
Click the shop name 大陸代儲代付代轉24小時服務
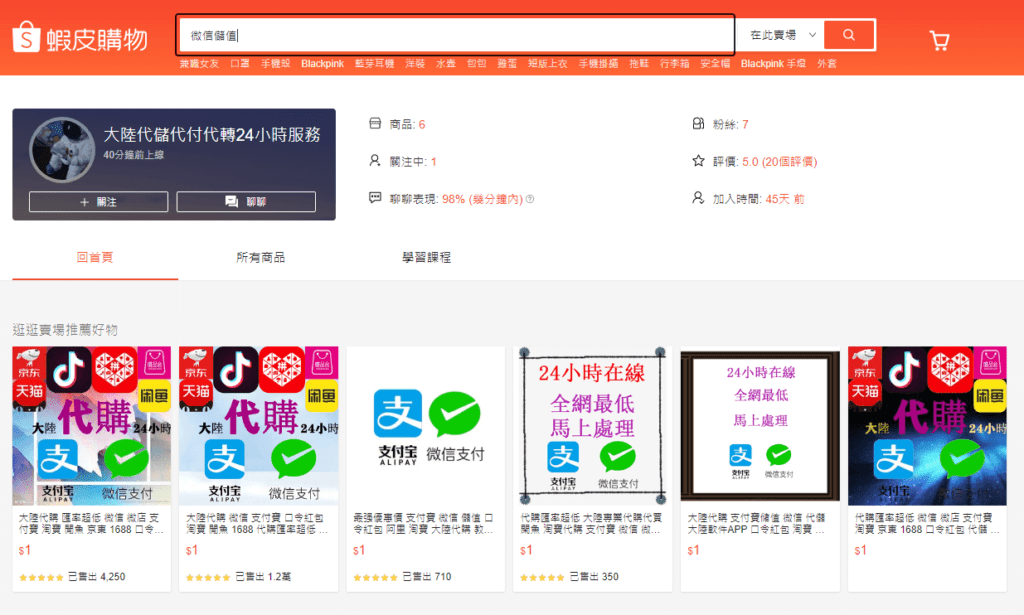212,134
